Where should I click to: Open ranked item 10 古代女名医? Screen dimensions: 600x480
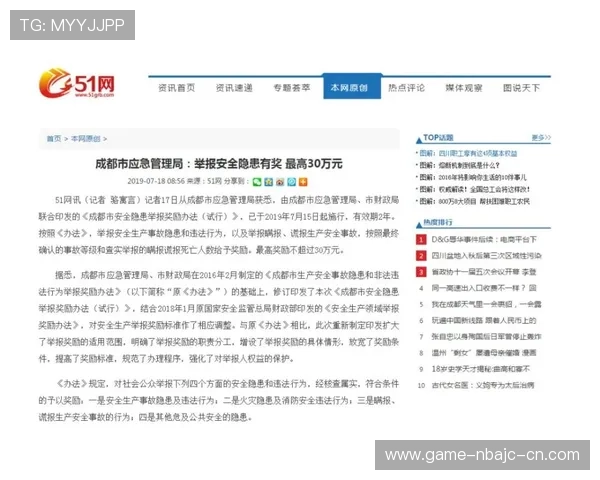pos(483,385)
